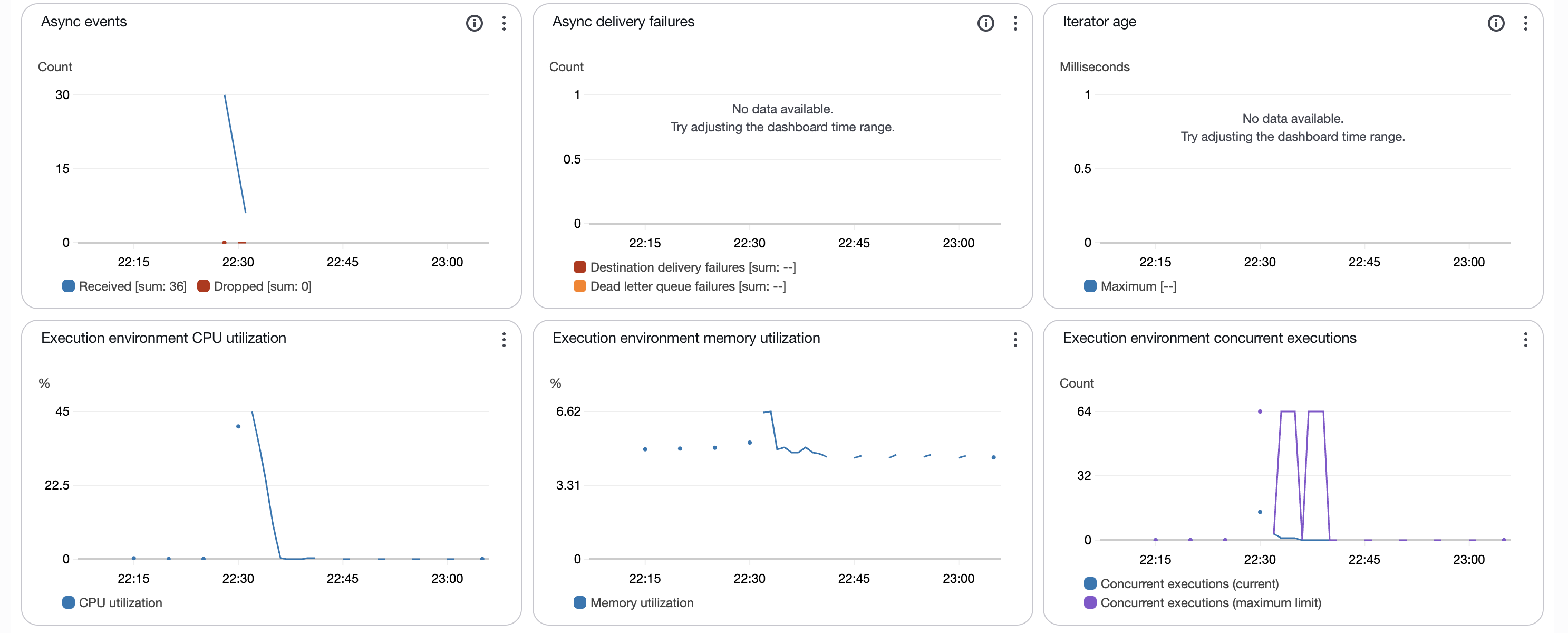The image size is (1568, 633).
Task: Open Iterator age widget three-dot menu
Action: coord(1525,23)
